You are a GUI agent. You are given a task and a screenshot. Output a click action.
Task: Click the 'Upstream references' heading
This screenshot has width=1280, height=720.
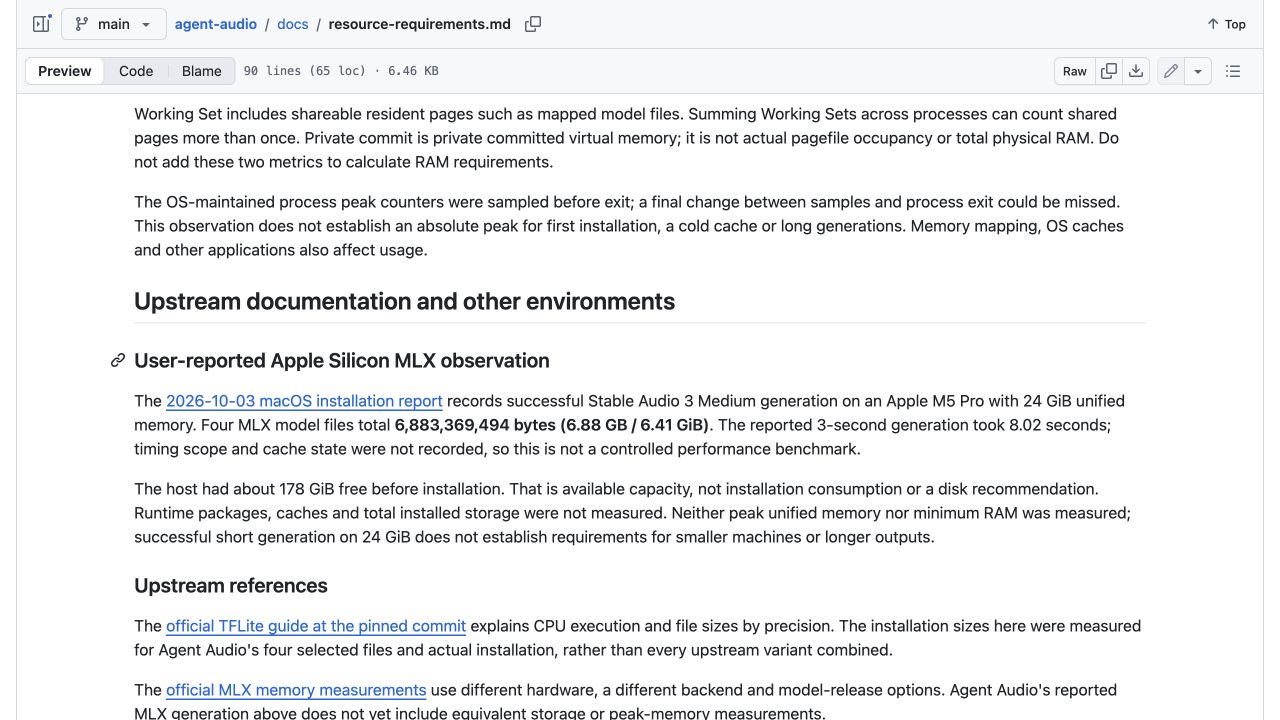click(231, 586)
